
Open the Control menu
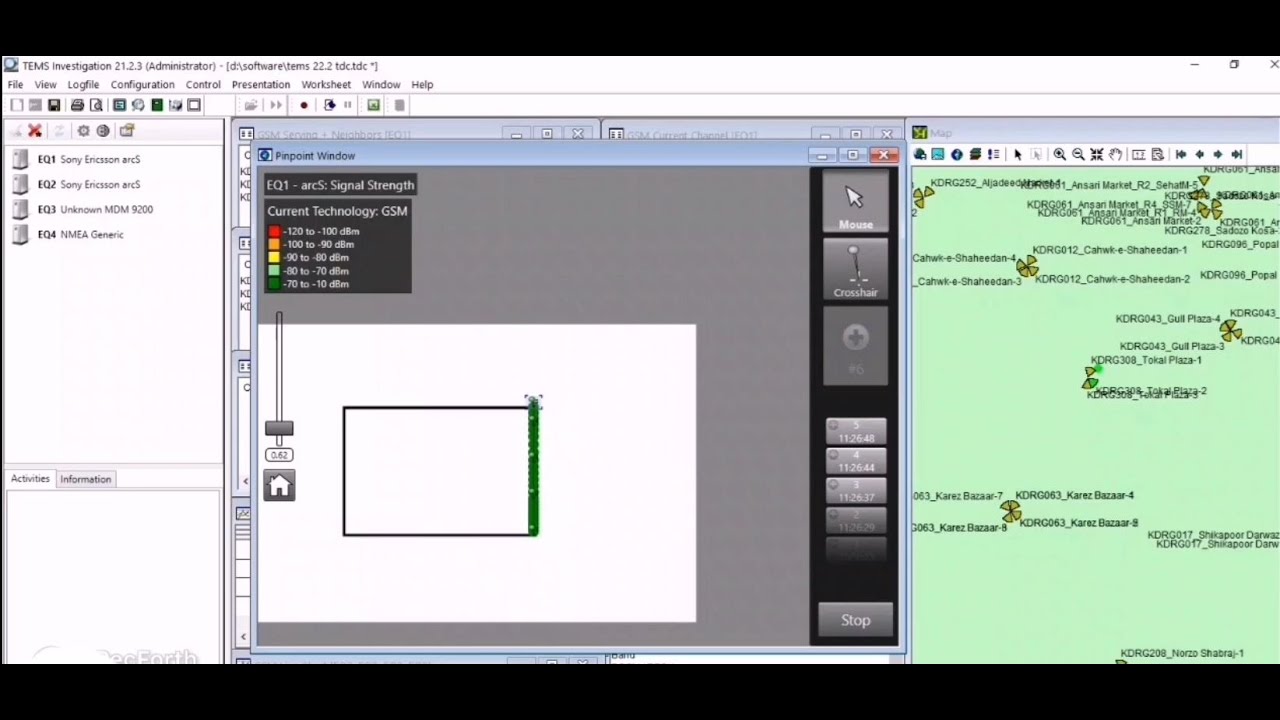click(x=203, y=85)
